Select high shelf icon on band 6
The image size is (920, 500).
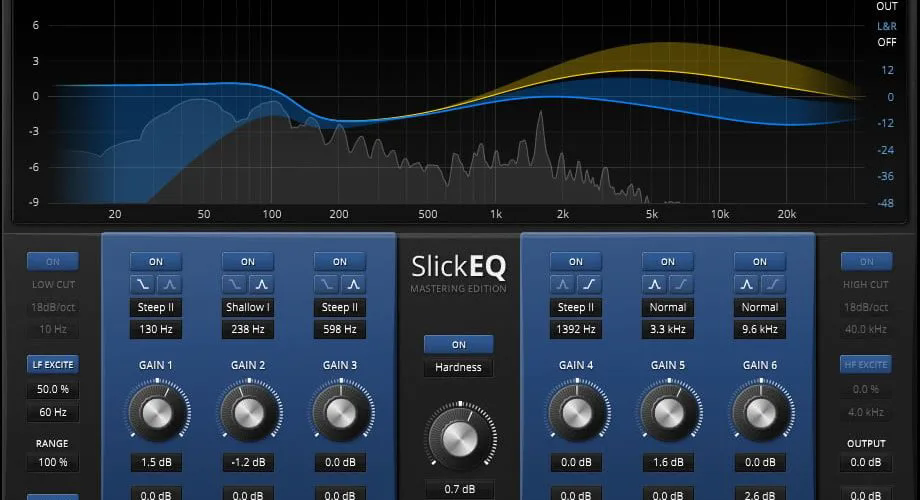pyautogui.click(x=773, y=285)
